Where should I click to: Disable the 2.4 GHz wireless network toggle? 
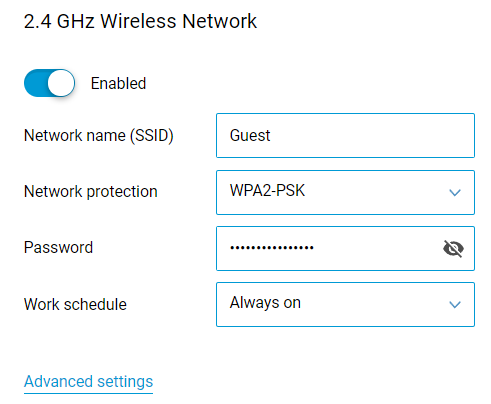pyautogui.click(x=50, y=83)
